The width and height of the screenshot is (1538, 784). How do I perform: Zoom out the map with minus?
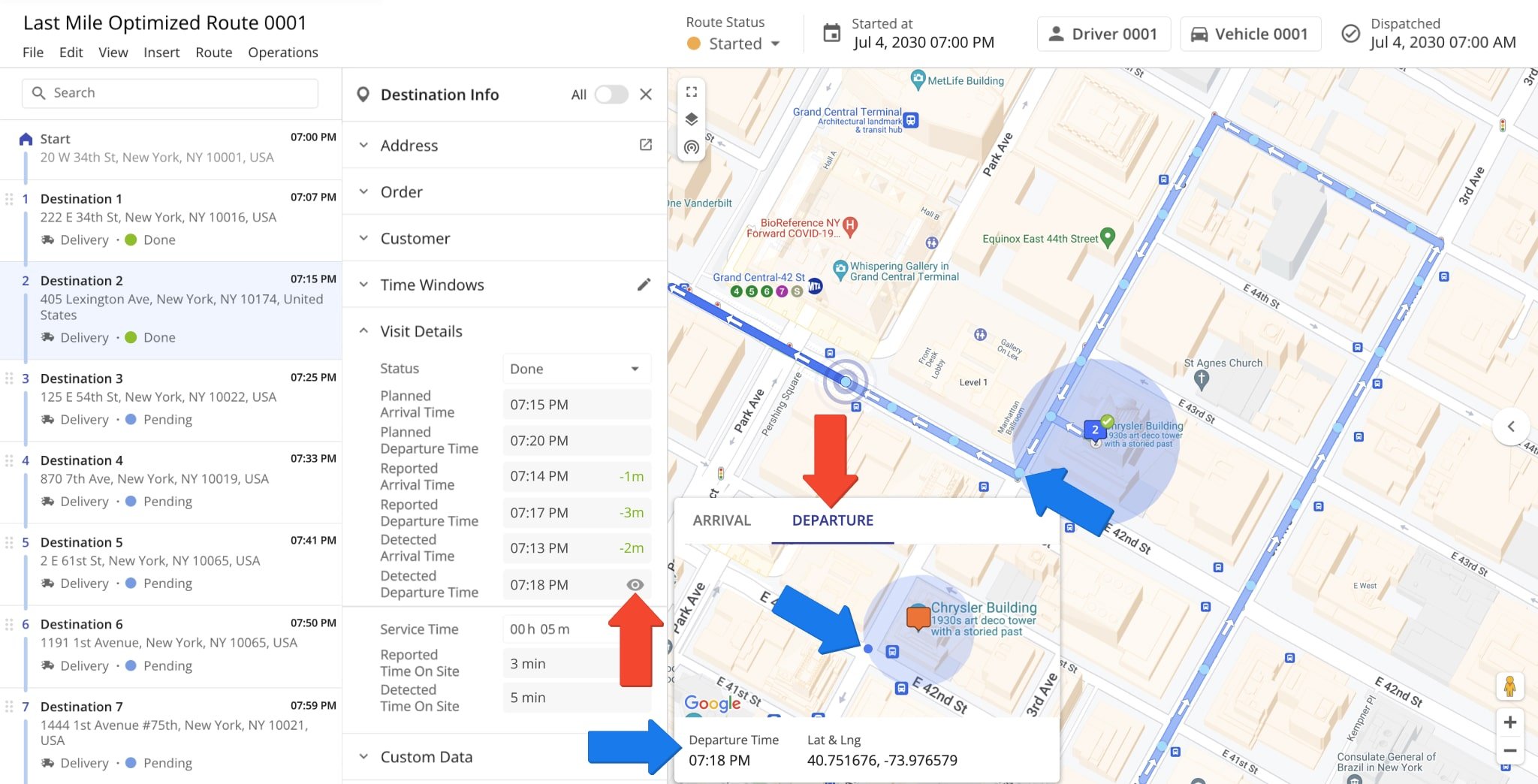[x=1509, y=750]
